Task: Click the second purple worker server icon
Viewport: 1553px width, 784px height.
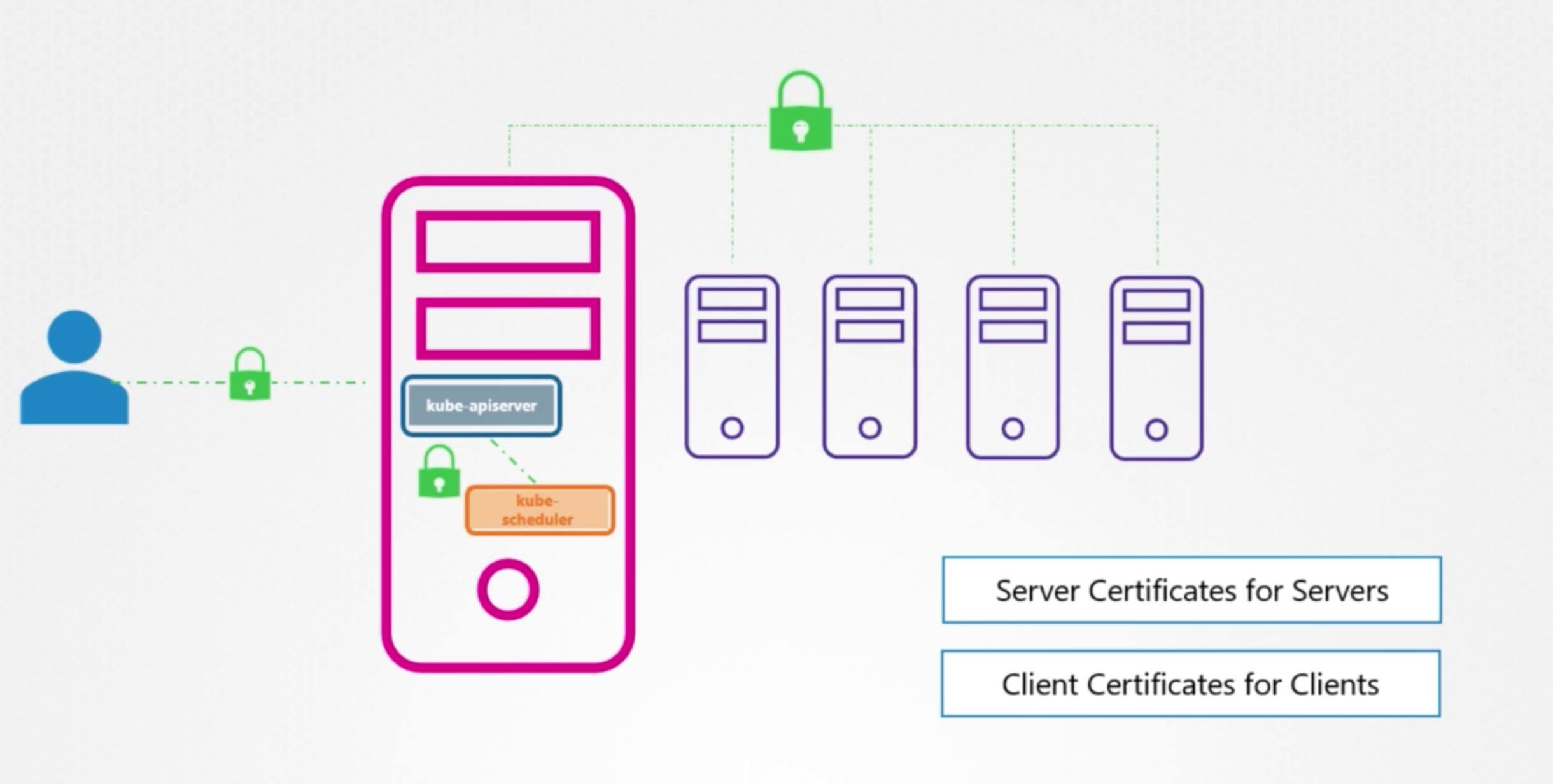Action: (869, 367)
